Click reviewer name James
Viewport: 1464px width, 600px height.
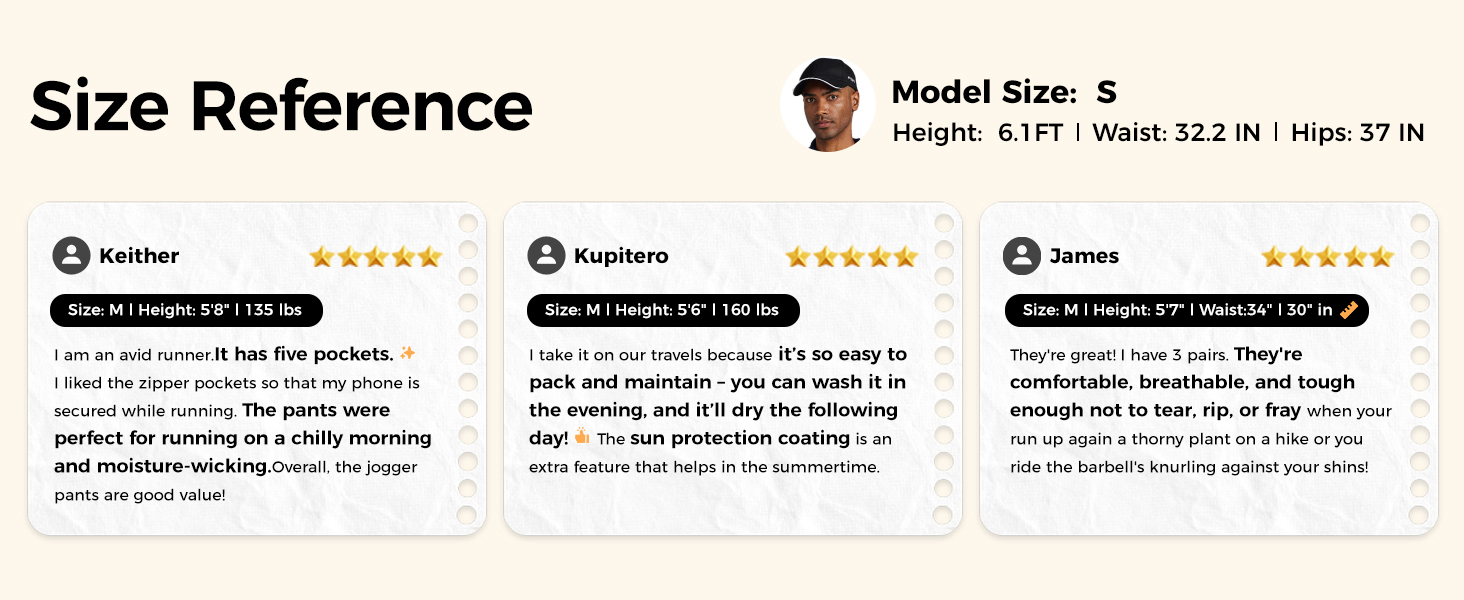[1084, 256]
